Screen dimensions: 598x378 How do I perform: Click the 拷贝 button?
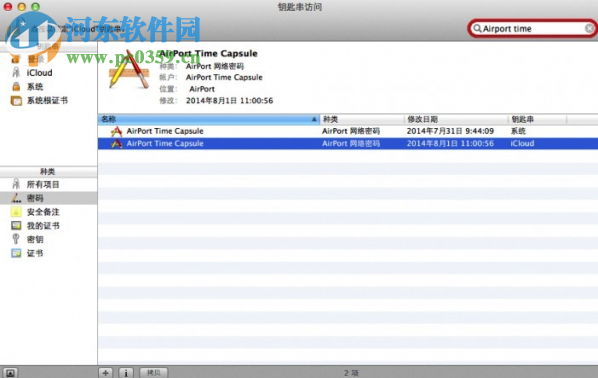154,373
